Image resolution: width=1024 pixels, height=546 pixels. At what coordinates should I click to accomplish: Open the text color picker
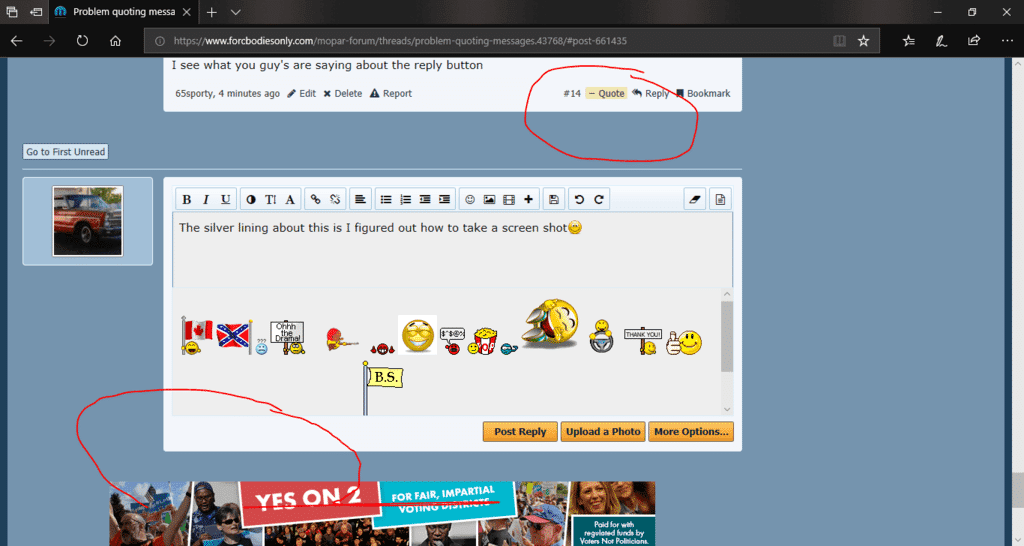tap(250, 200)
